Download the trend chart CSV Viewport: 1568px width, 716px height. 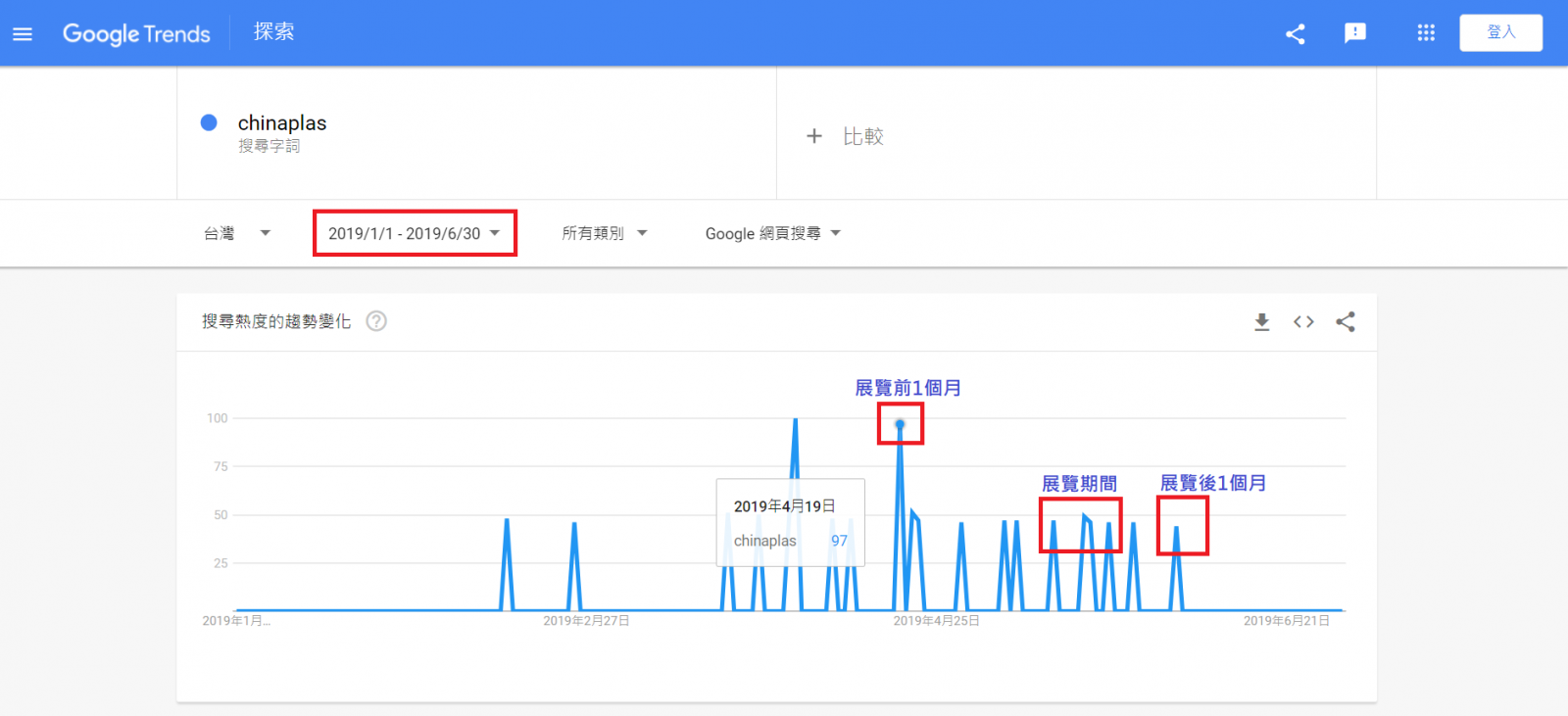tap(1262, 322)
